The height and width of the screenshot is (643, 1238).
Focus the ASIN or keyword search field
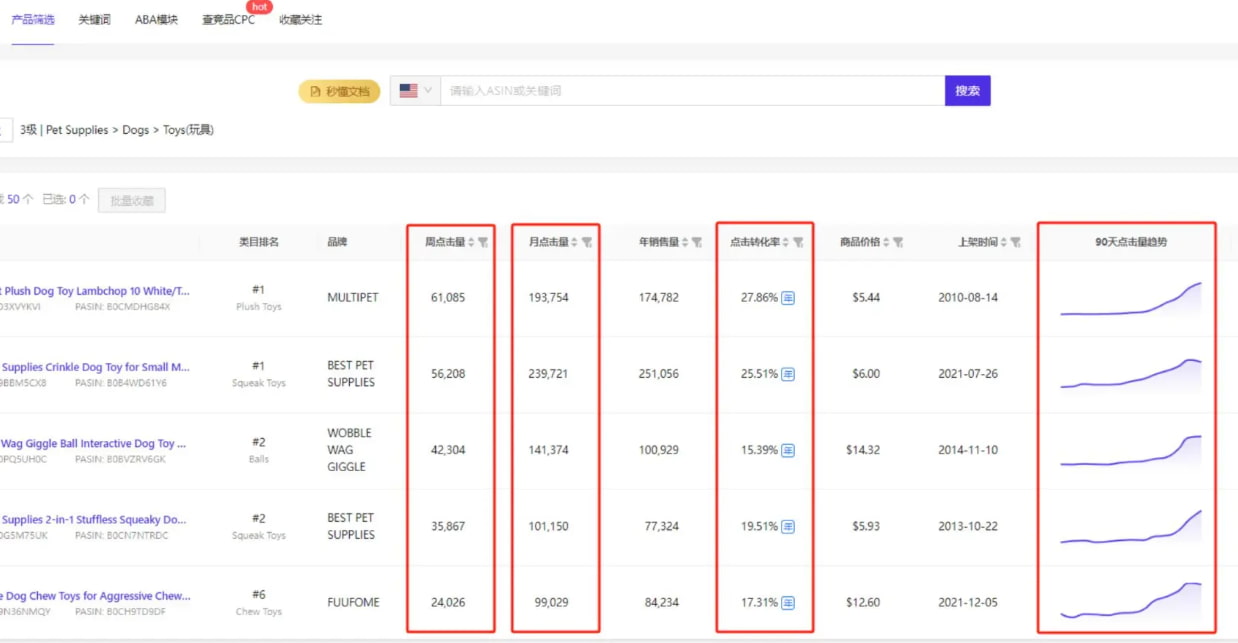pyautogui.click(x=690, y=91)
